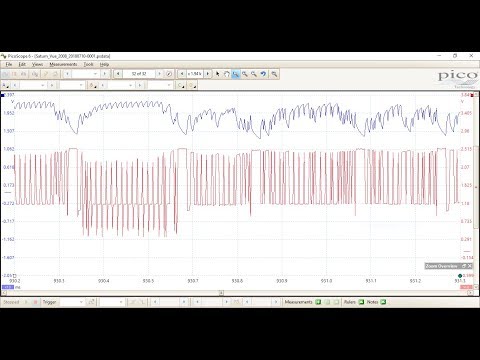This screenshot has height=360, width=480.
Task: Close the Zoom Overview panel
Action: [x=470, y=266]
